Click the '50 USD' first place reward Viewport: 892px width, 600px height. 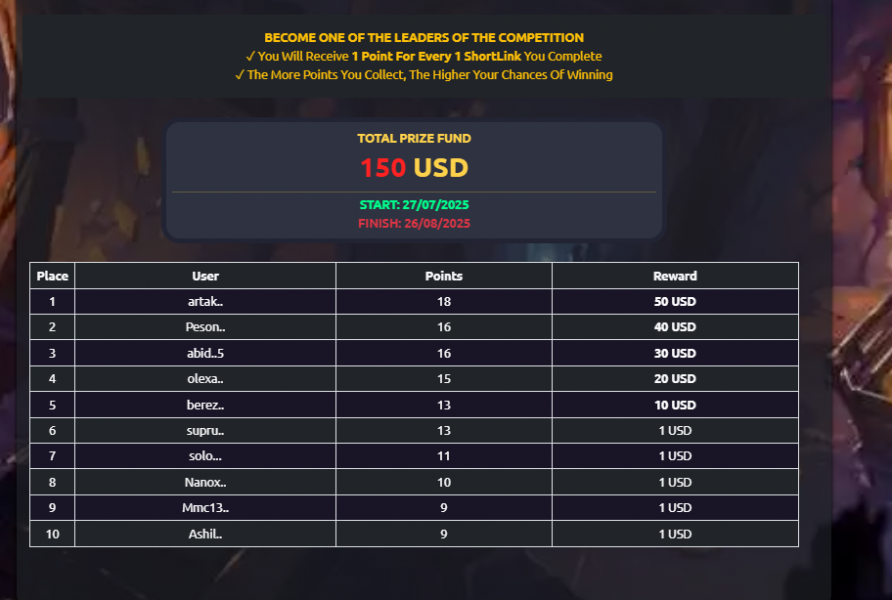click(x=675, y=301)
